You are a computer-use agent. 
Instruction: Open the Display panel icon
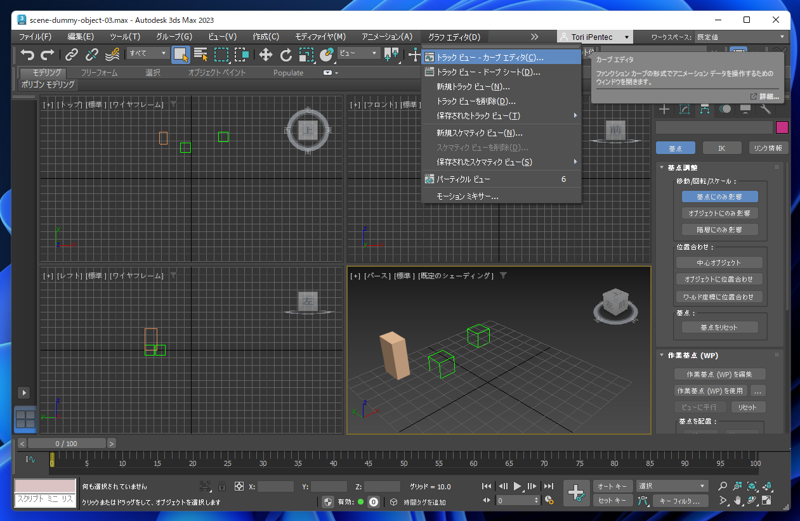745,109
